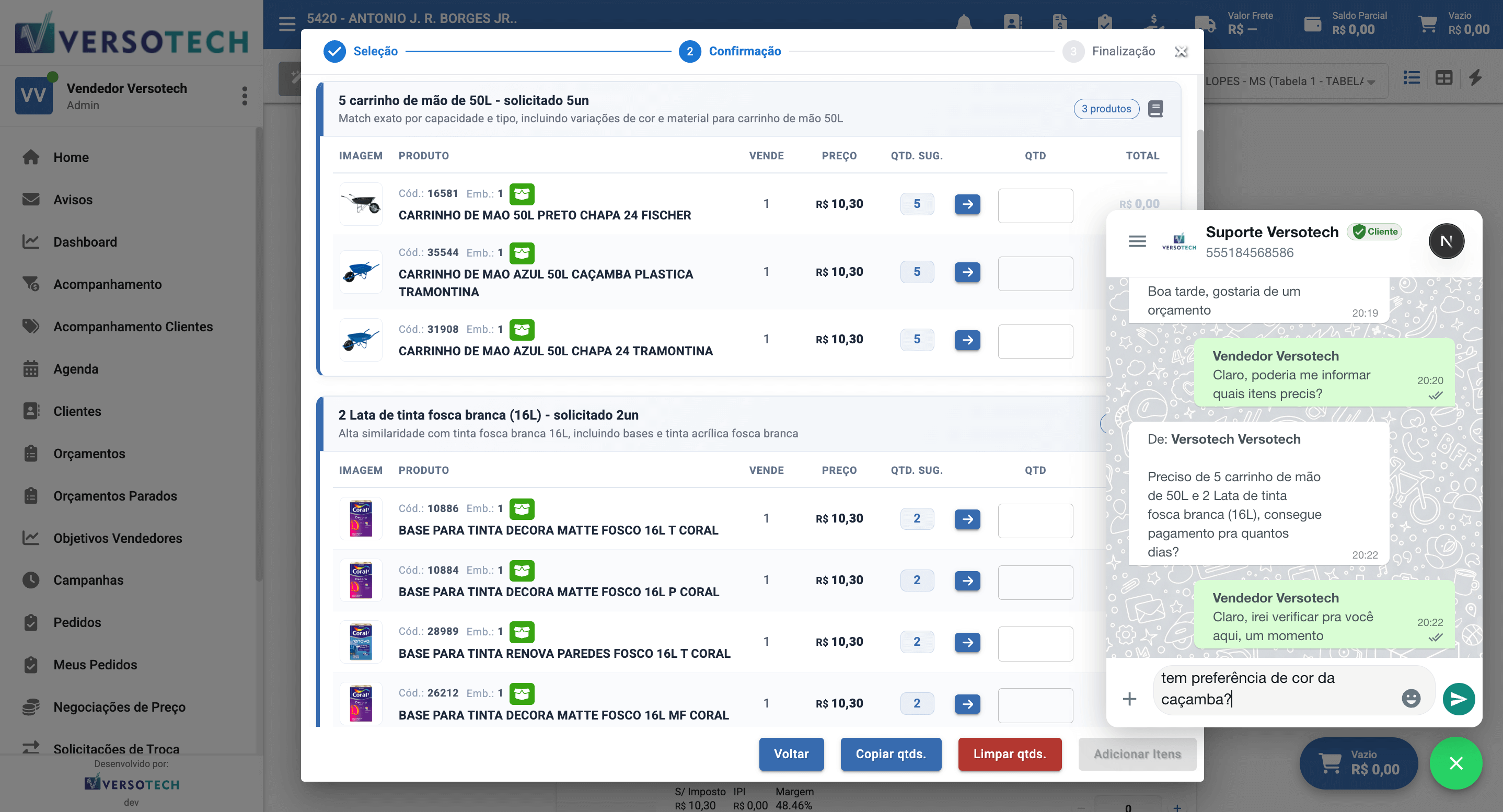Open the kebab menu next to Vendedor Versotech

click(x=245, y=95)
